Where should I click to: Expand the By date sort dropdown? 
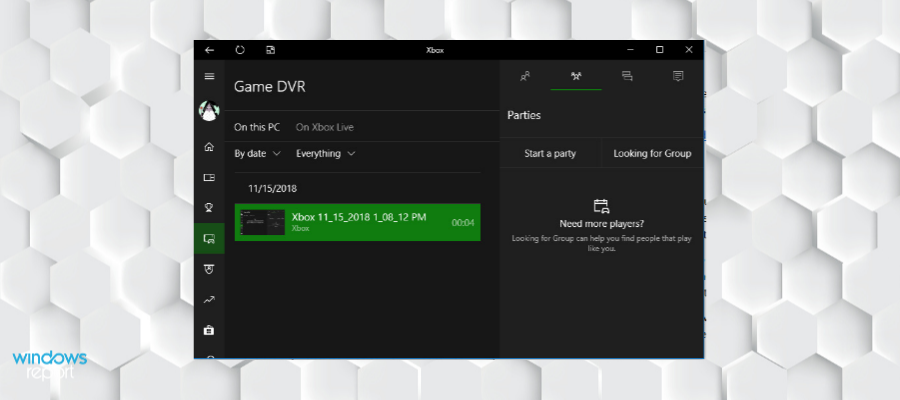257,153
